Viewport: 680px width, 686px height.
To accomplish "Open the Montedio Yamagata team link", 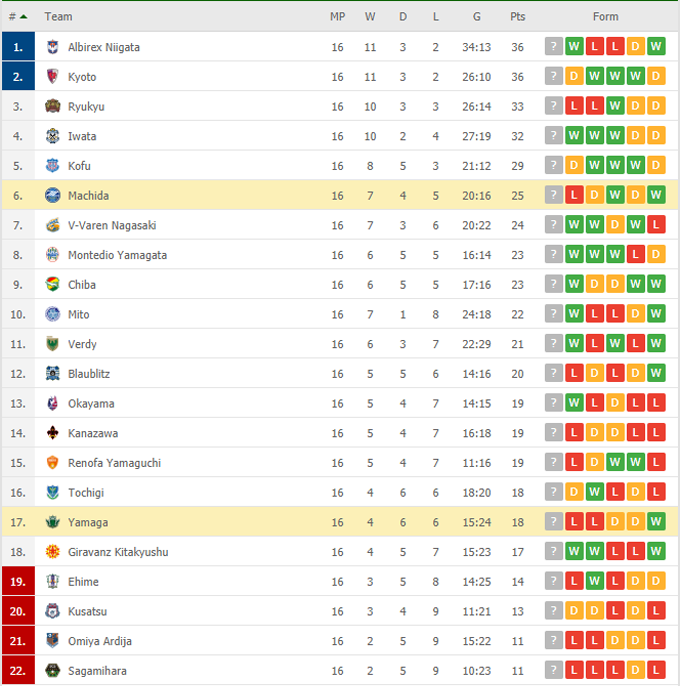I will (117, 255).
